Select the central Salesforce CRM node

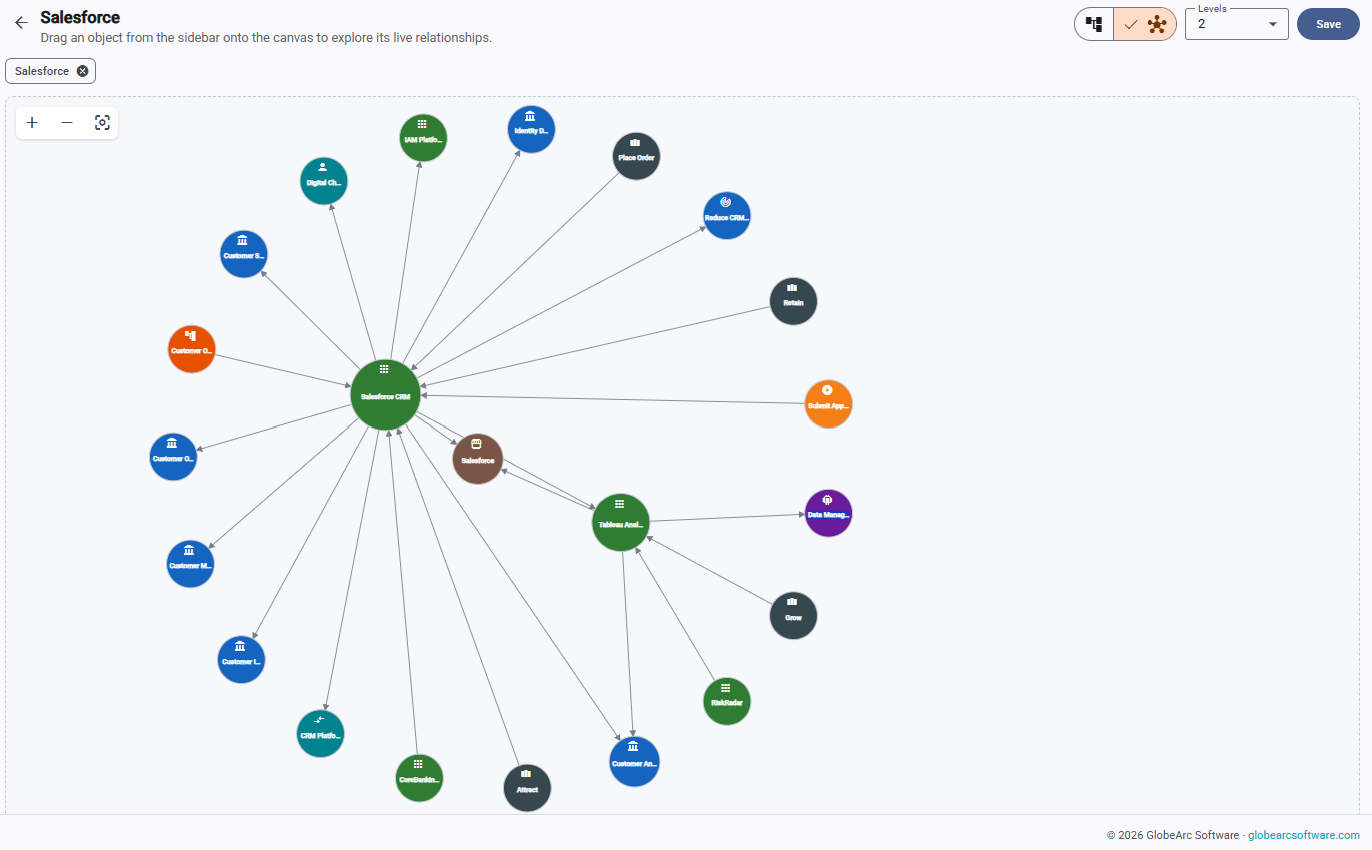385,395
